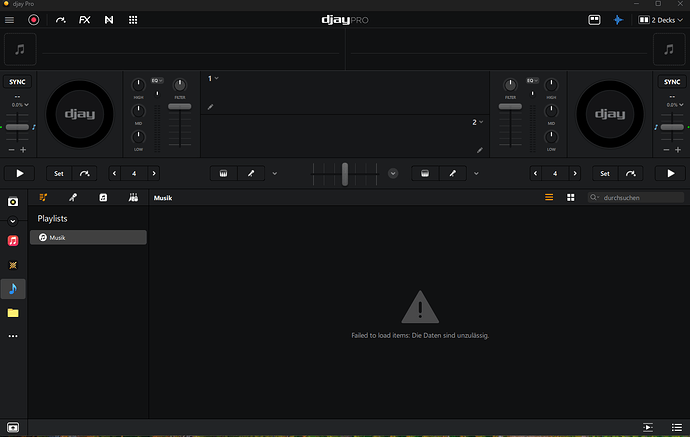
Task: Open the hamburger main menu
Action: click(9, 20)
